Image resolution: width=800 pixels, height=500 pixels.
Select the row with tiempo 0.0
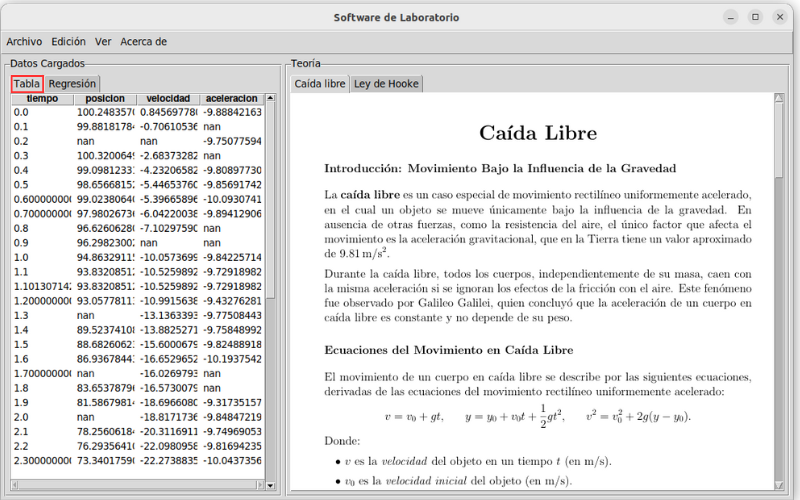pos(138,112)
